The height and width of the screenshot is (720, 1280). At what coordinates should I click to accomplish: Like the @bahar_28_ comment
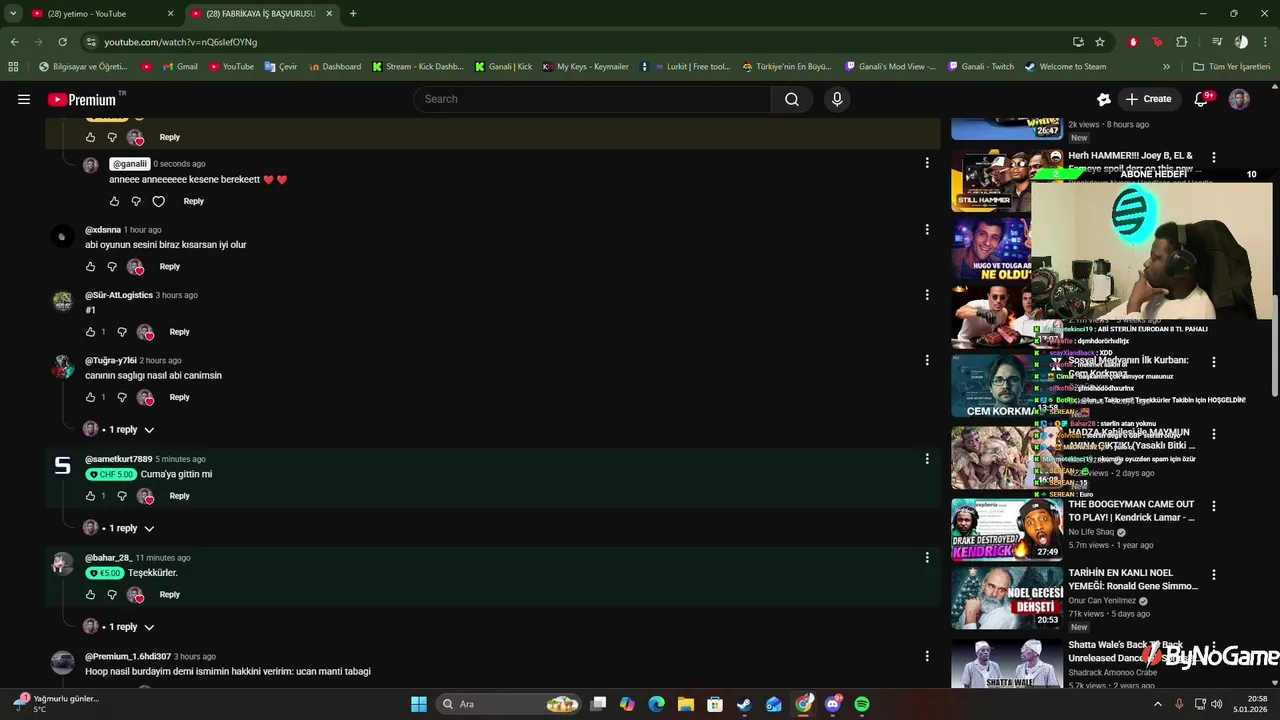pyautogui.click(x=90, y=595)
